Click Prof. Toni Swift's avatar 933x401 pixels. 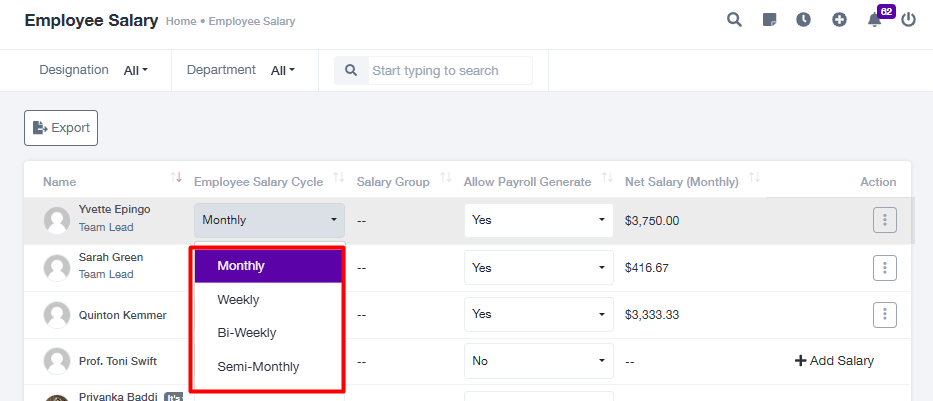click(57, 361)
